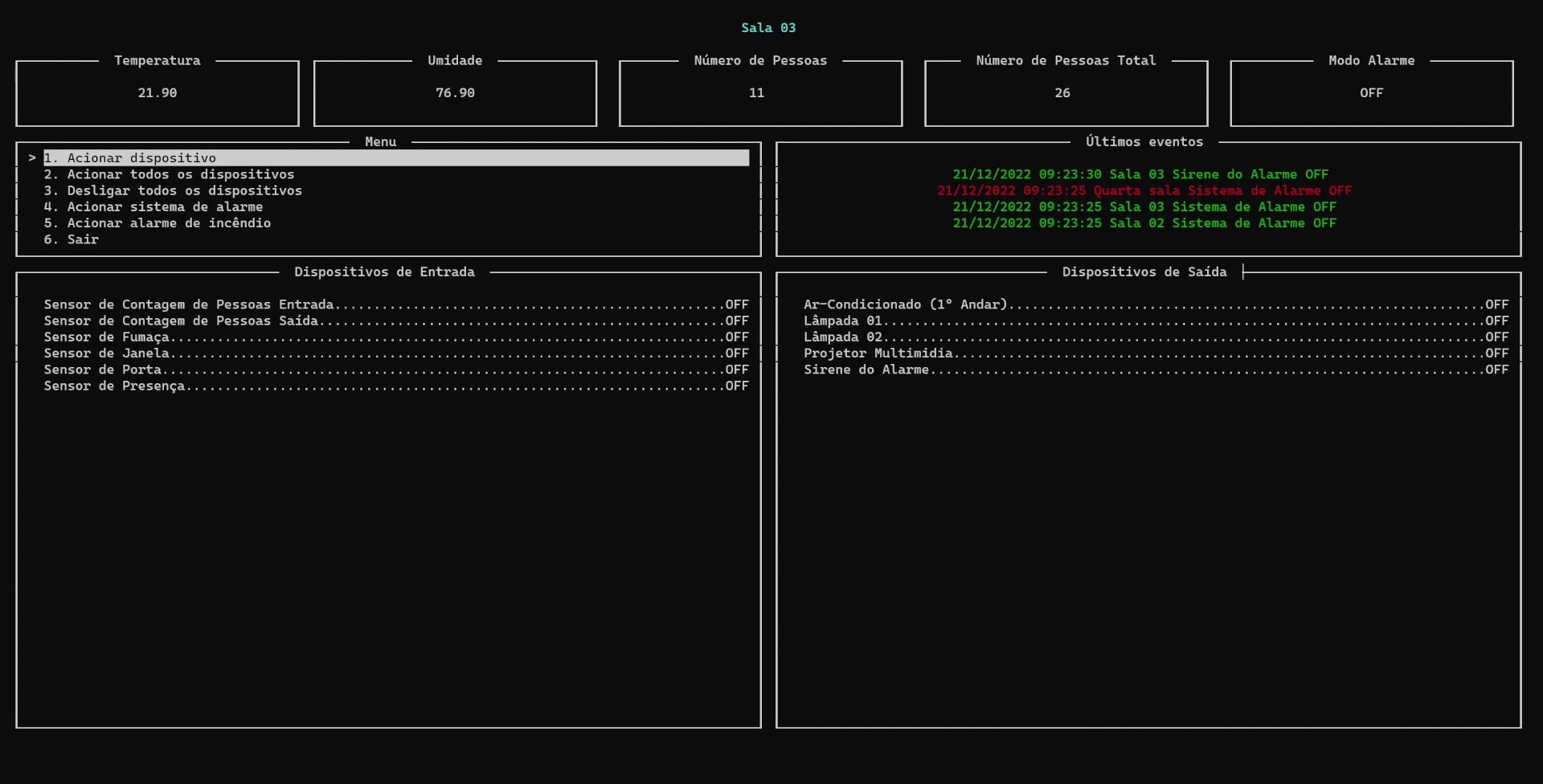Viewport: 1543px width, 784px height.
Task: Click the > cursor beside menu item 1
Action: pos(32,158)
